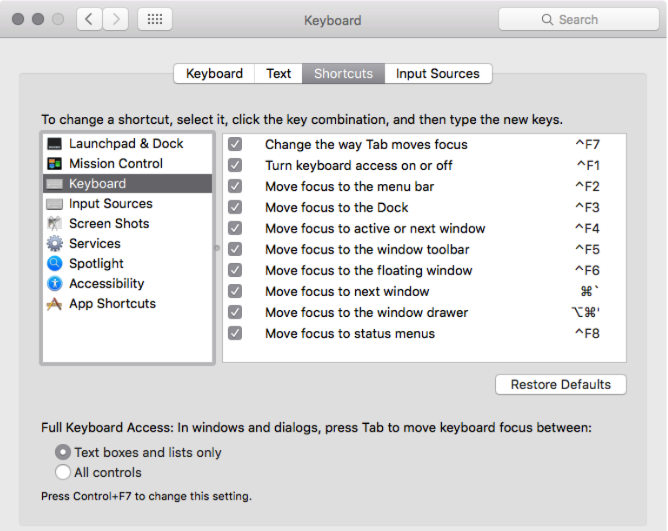Screen dimensions: 668x531
Task: Disable Move focus to active or next window
Action: pos(235,228)
